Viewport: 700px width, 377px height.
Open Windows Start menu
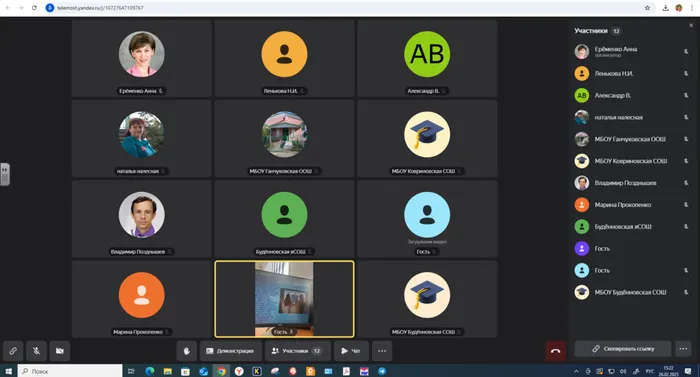pos(8,371)
